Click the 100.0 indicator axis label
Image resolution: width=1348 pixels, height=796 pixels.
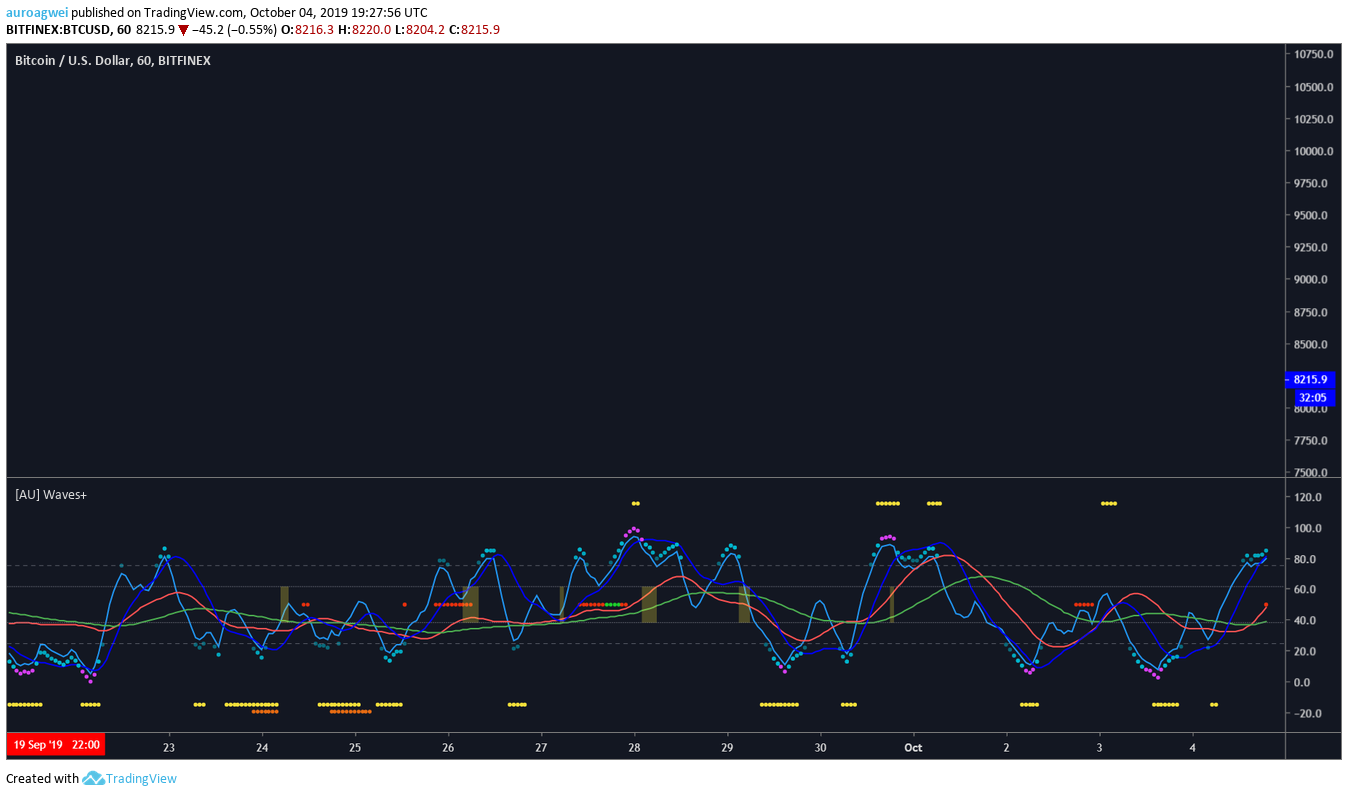(x=1308, y=528)
